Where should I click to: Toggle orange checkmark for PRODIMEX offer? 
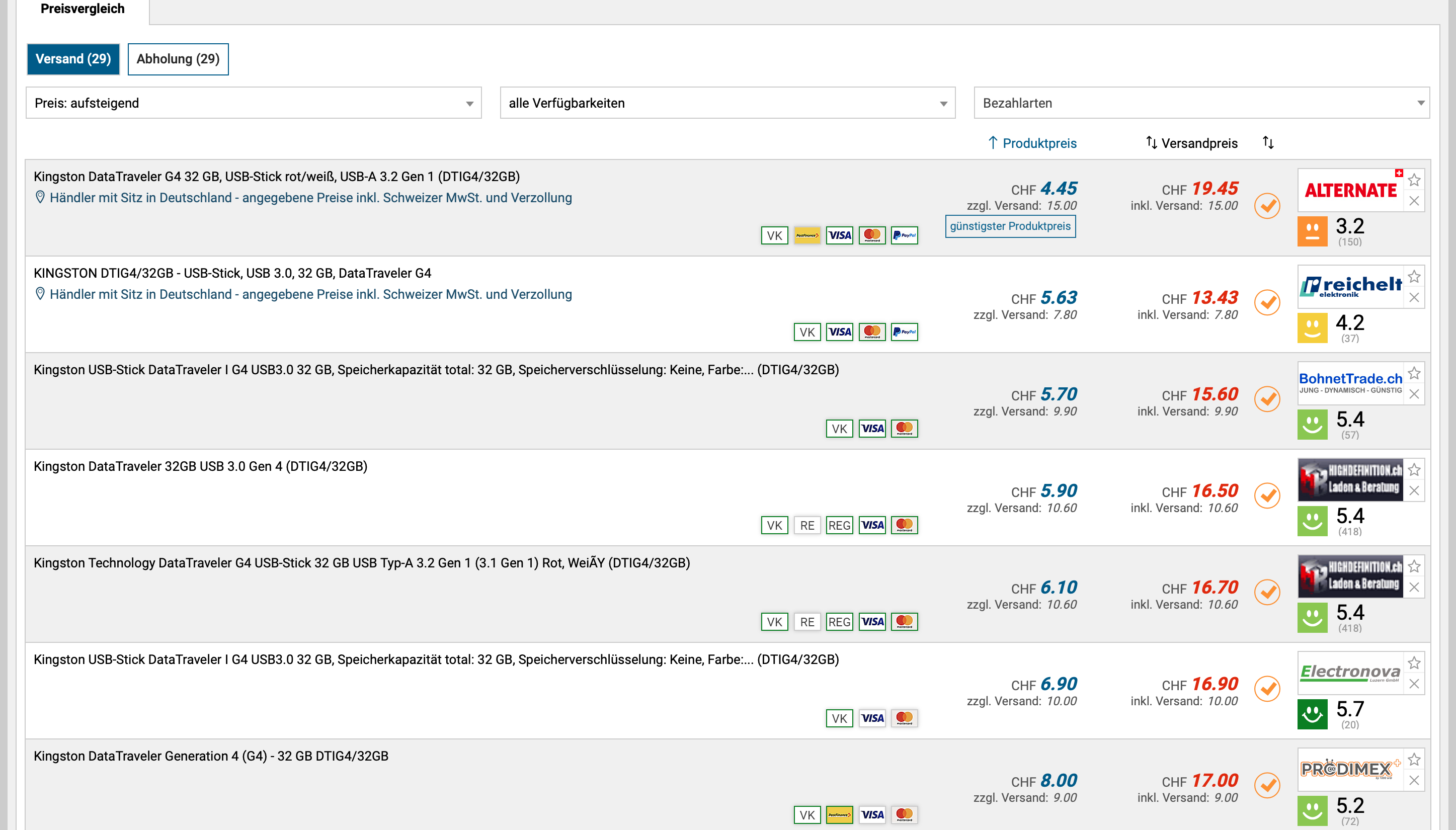pyautogui.click(x=1267, y=786)
